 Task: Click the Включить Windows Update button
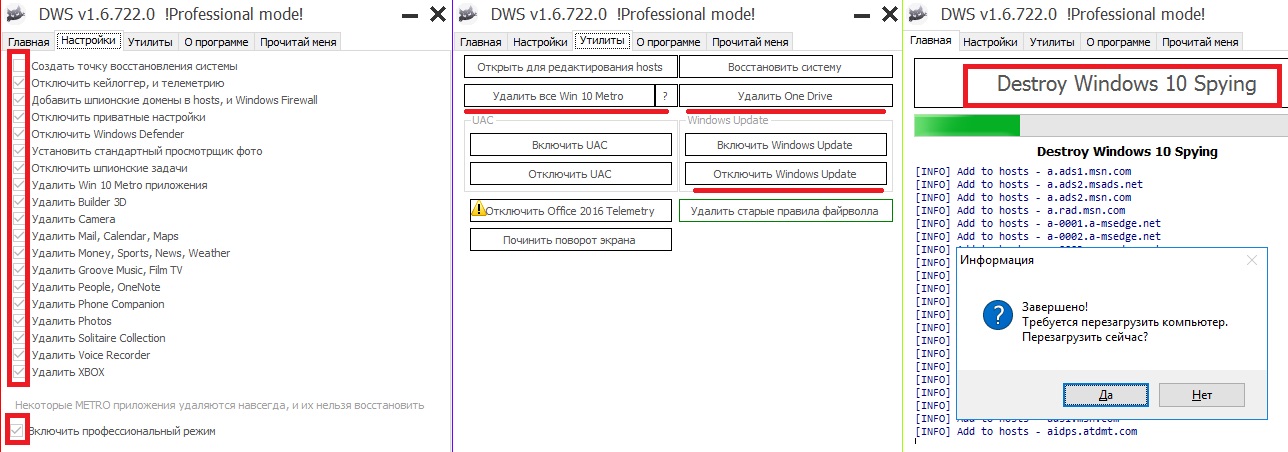[x=785, y=145]
